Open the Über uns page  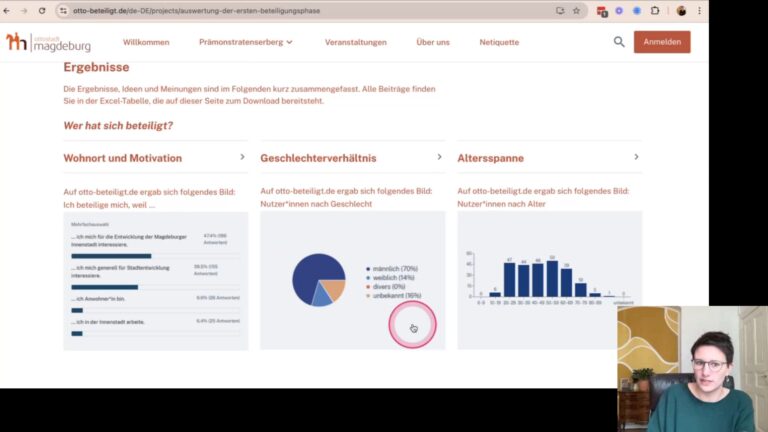tap(433, 42)
